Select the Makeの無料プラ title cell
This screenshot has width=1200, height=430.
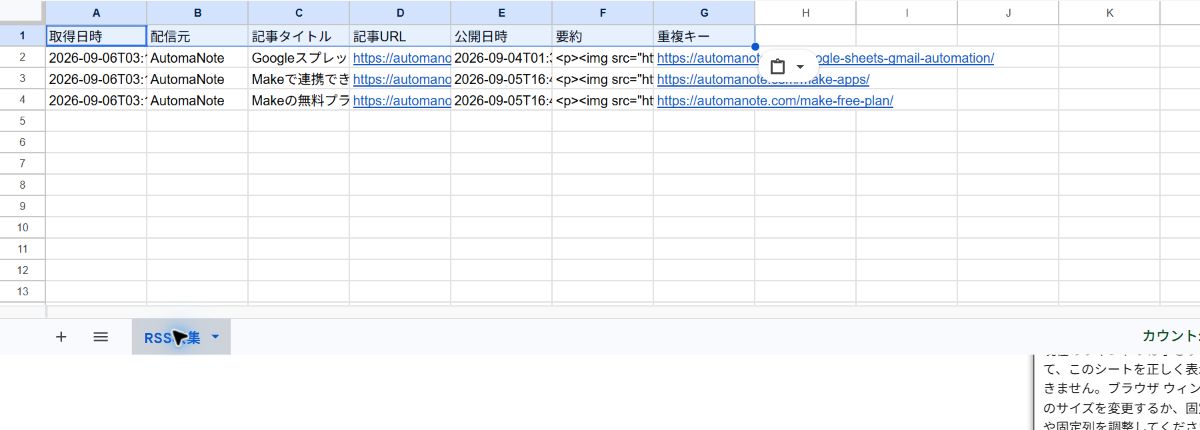coord(299,100)
